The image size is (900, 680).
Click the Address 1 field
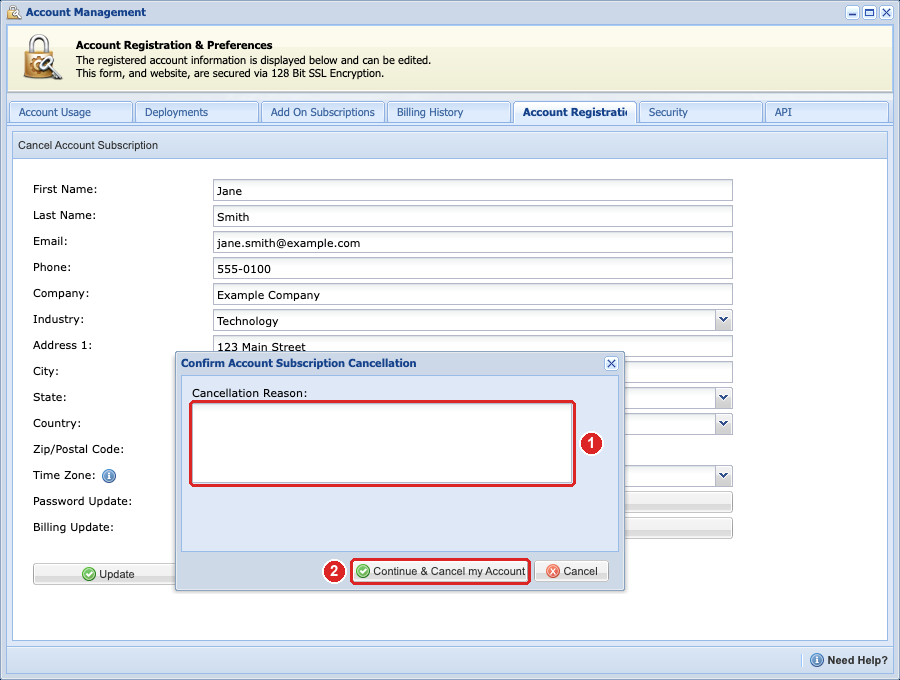coord(472,345)
